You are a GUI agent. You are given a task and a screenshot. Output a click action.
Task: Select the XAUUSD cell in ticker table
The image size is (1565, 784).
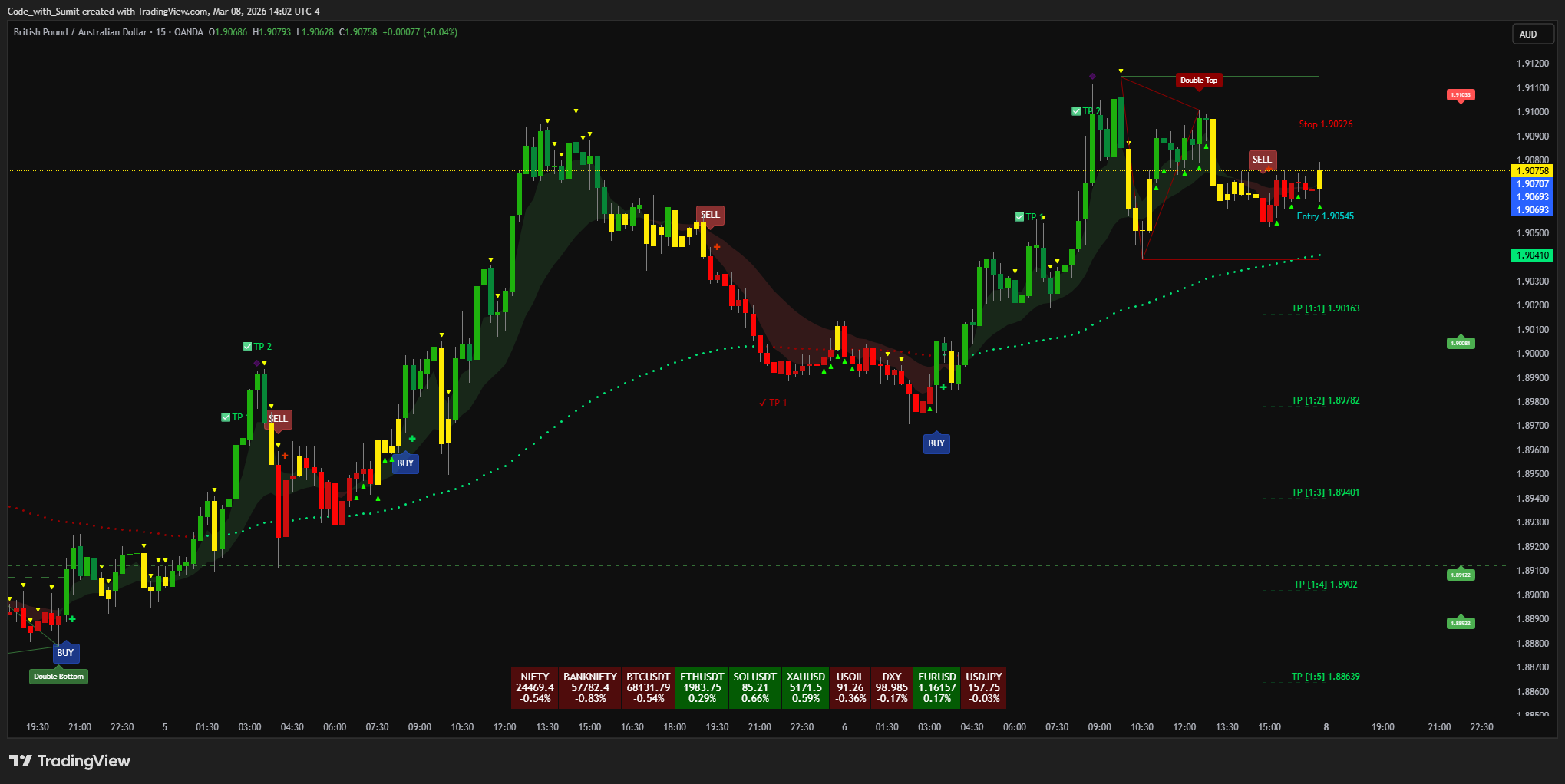805,687
